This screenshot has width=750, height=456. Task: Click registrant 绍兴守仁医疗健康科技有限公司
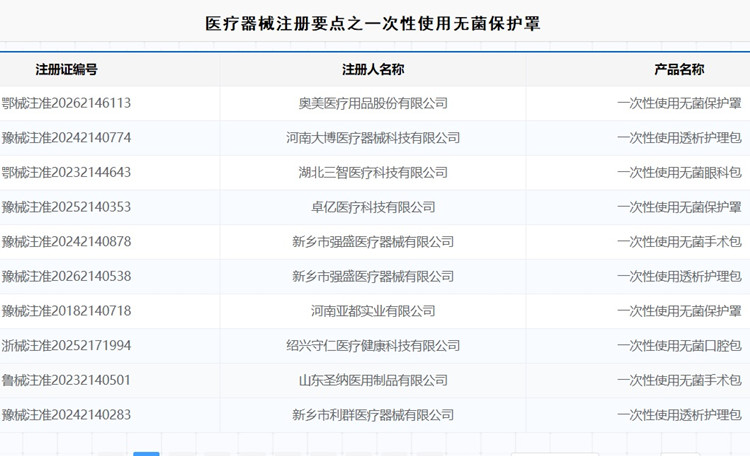[373, 345]
